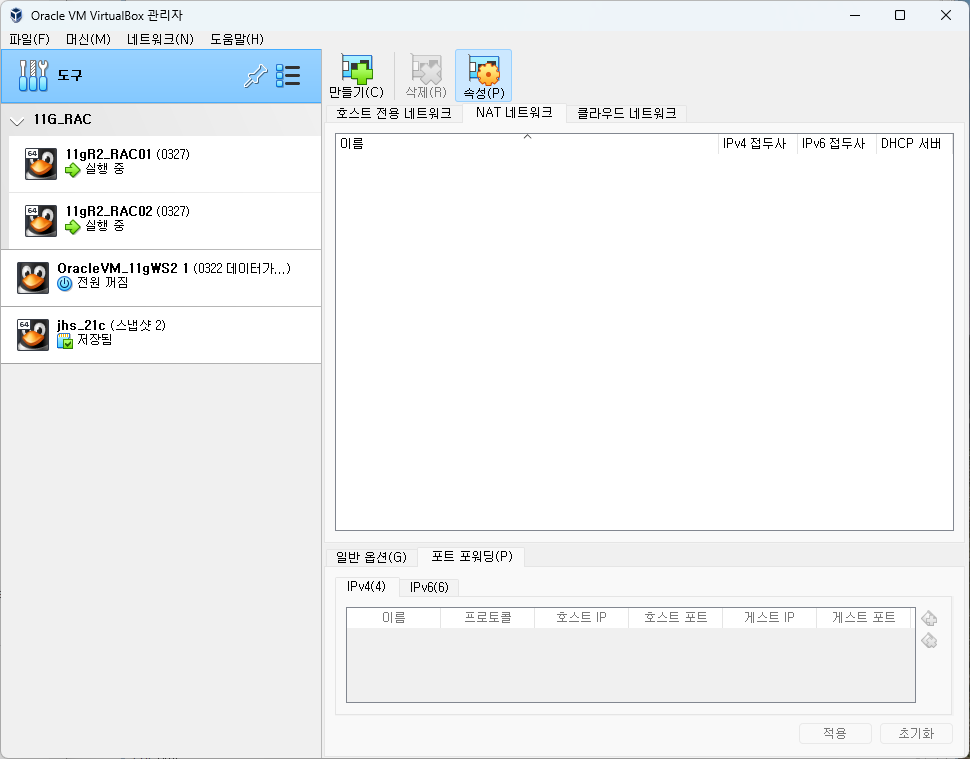Click the add port forwarding rule icon
This screenshot has height=759, width=970.
(929, 618)
